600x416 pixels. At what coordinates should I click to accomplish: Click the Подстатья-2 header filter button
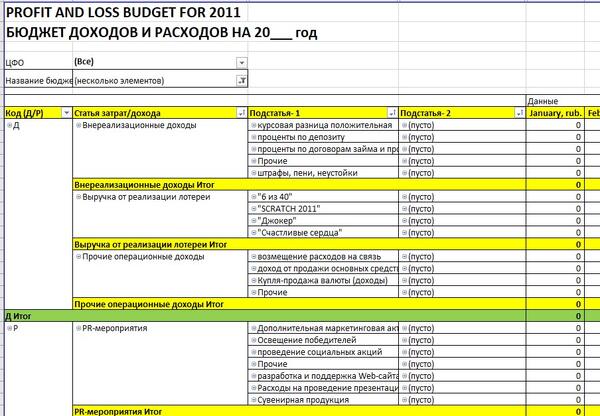(x=518, y=114)
